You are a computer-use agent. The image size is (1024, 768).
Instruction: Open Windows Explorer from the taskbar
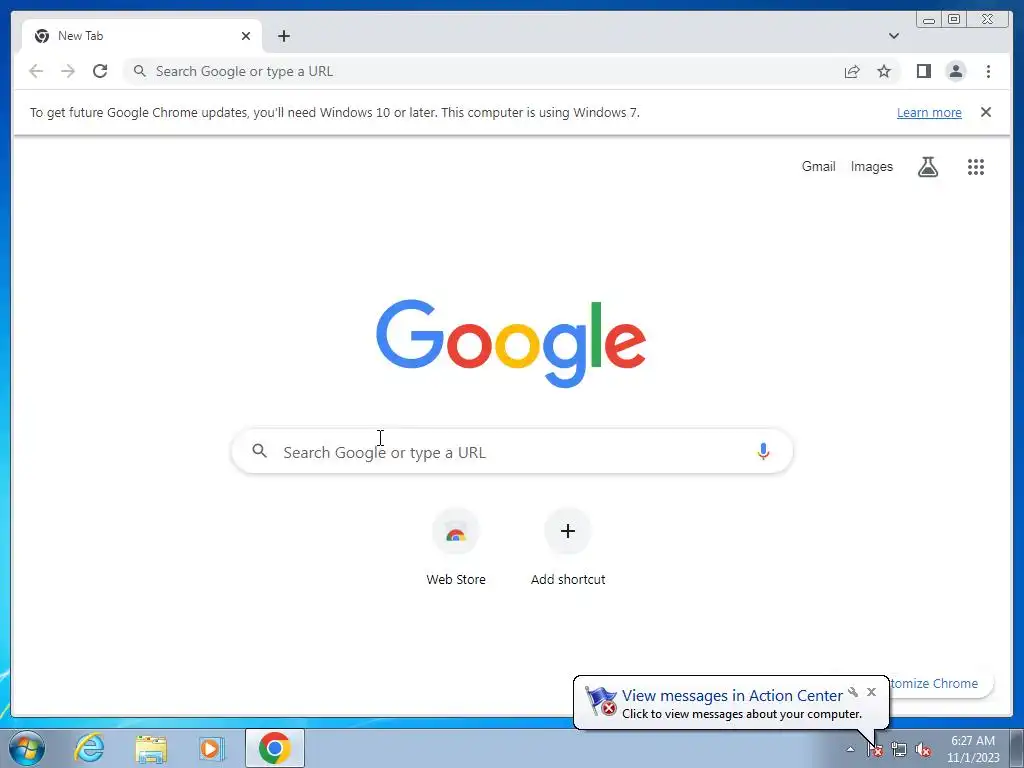click(x=151, y=748)
